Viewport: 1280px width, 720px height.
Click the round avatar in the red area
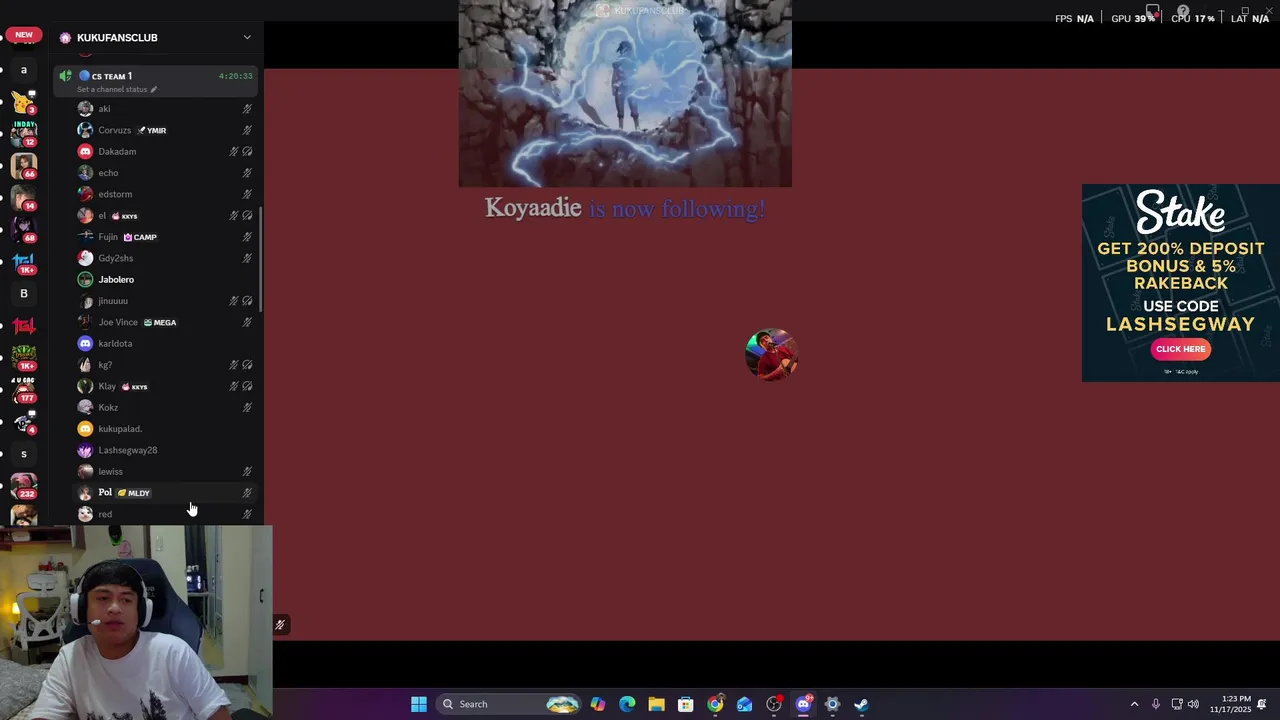click(x=771, y=354)
